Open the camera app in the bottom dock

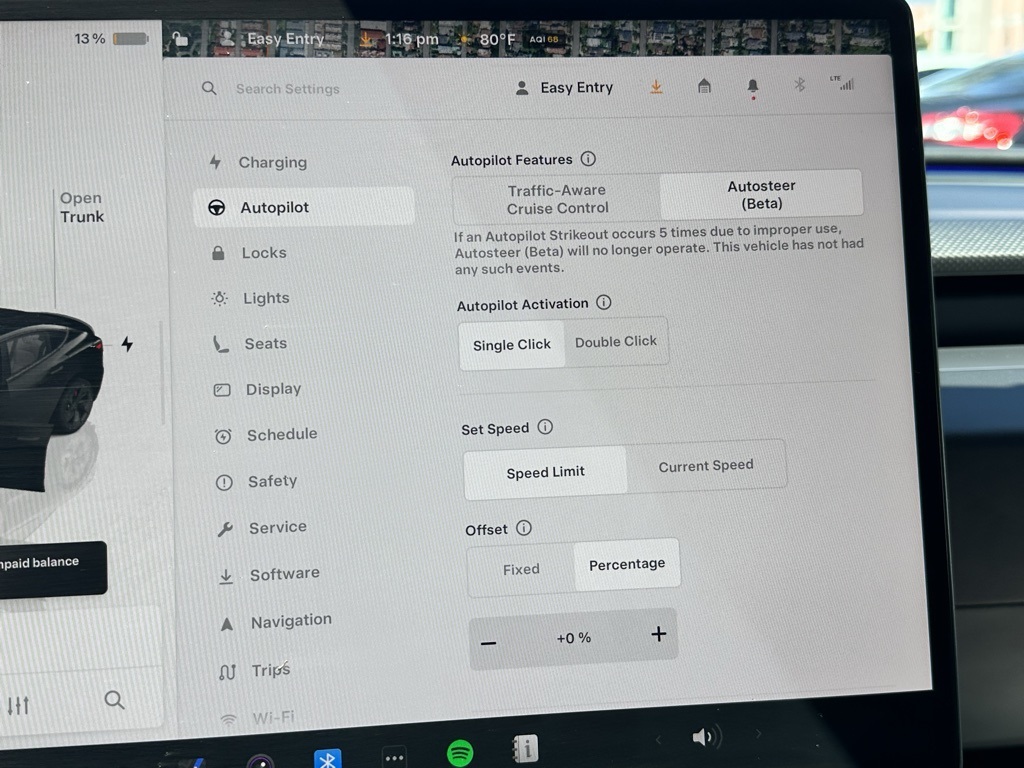261,761
